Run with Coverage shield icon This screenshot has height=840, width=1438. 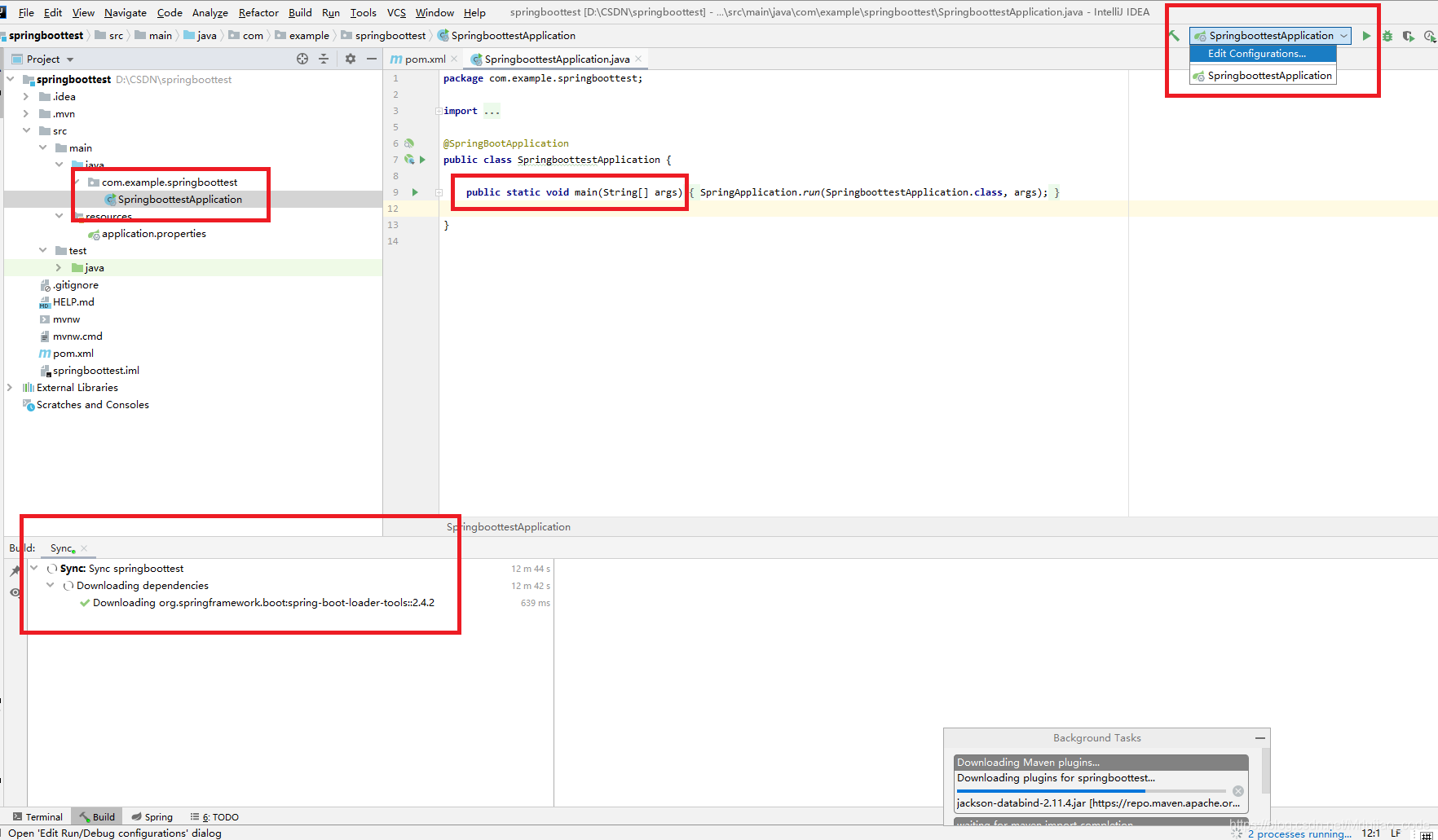[1408, 36]
